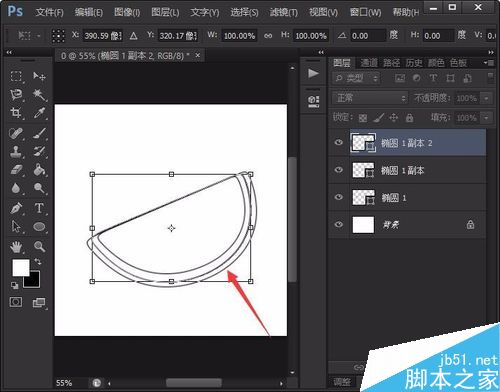
Task: Toggle lock all padlock
Action: (410, 117)
